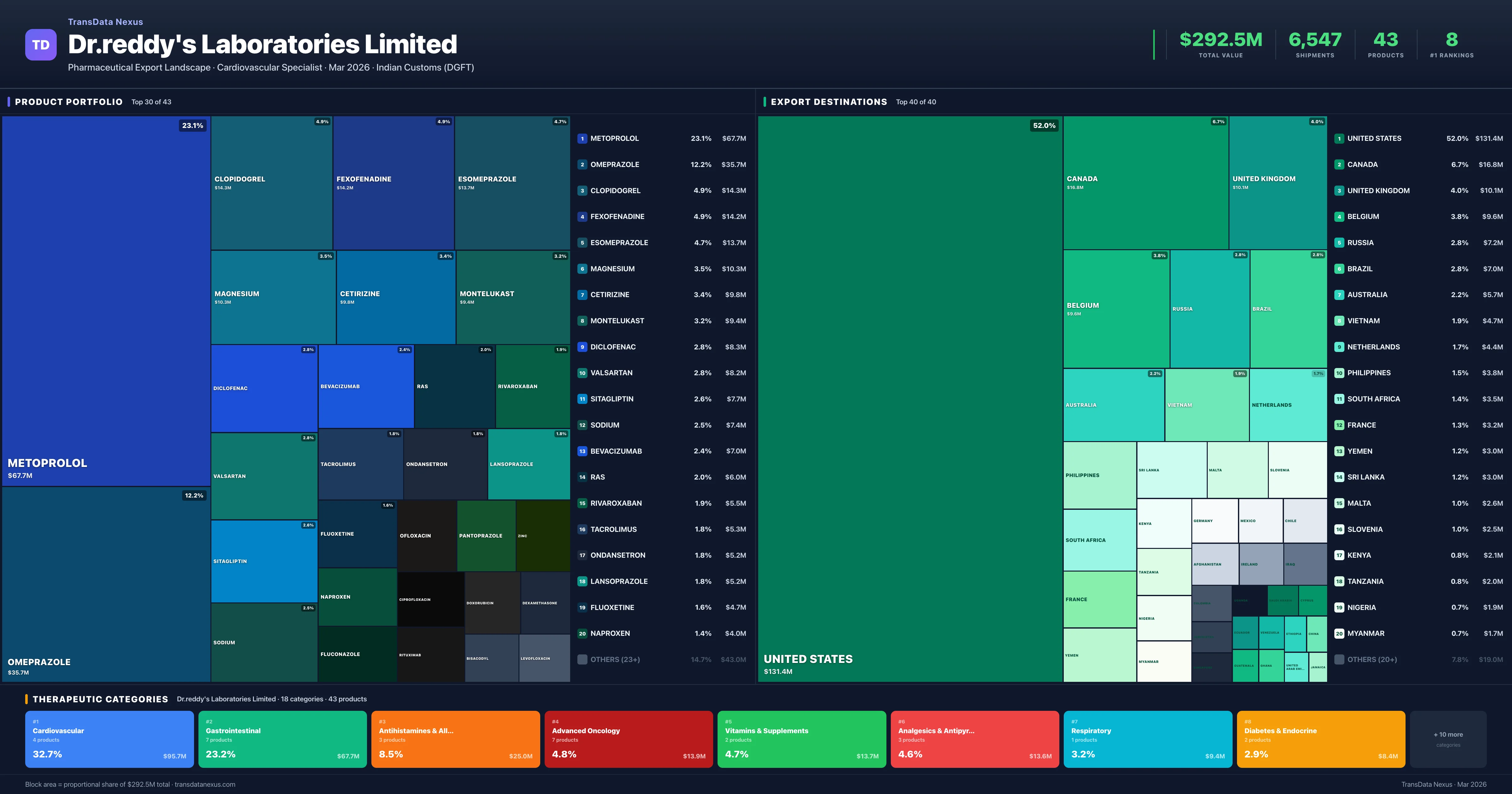Select the rank badge beside CANADA

[x=1339, y=164]
